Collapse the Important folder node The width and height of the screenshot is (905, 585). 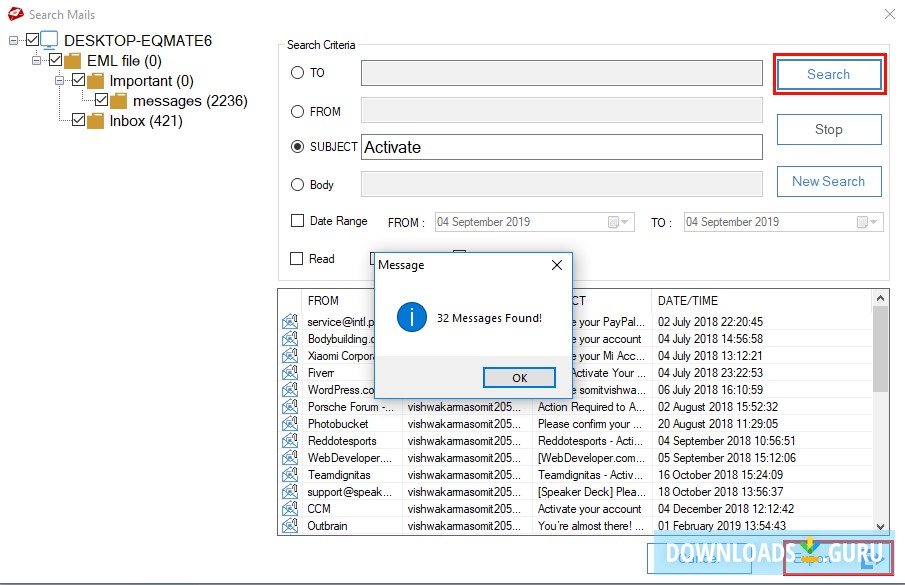coord(60,81)
